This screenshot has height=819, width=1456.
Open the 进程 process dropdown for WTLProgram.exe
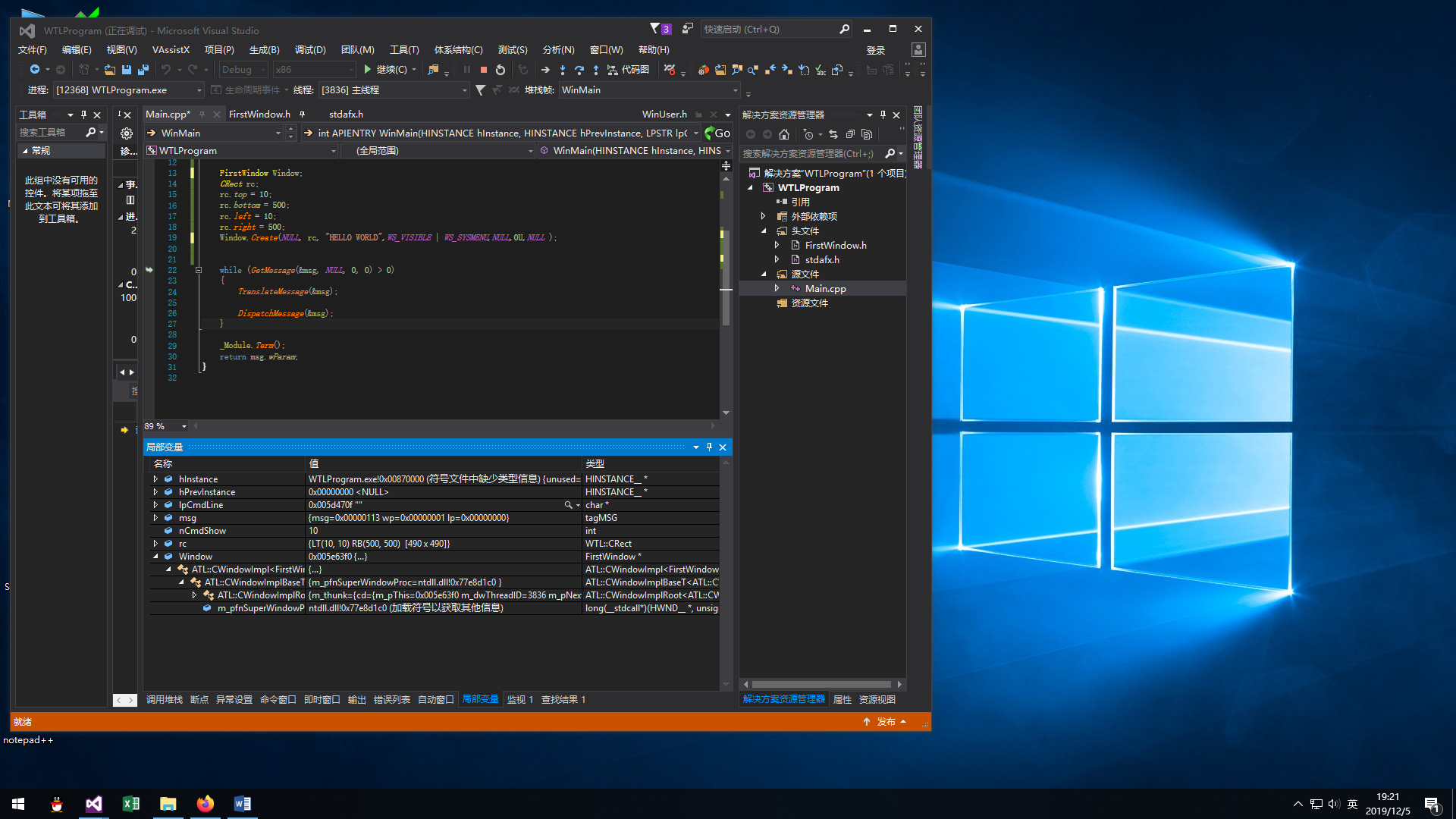[129, 90]
